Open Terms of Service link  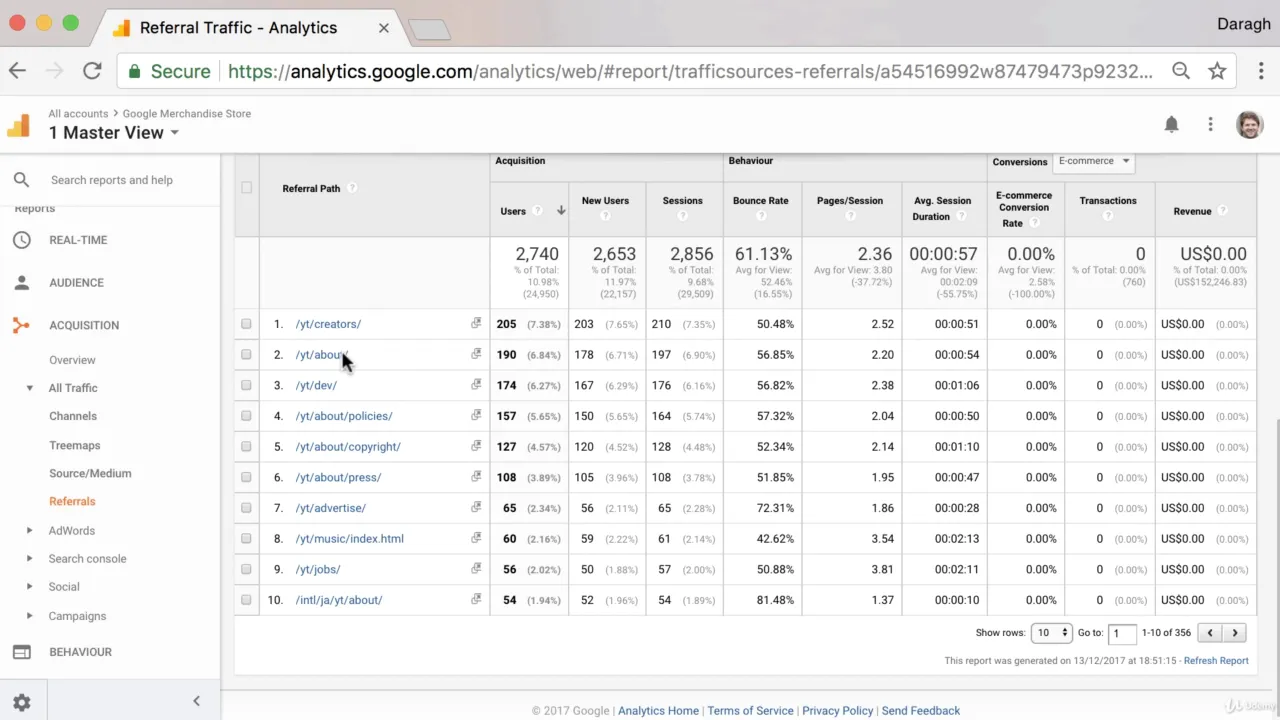click(750, 711)
